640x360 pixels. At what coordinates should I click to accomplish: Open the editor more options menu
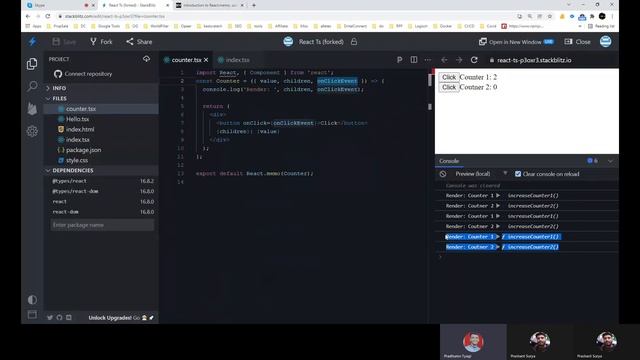(427, 60)
